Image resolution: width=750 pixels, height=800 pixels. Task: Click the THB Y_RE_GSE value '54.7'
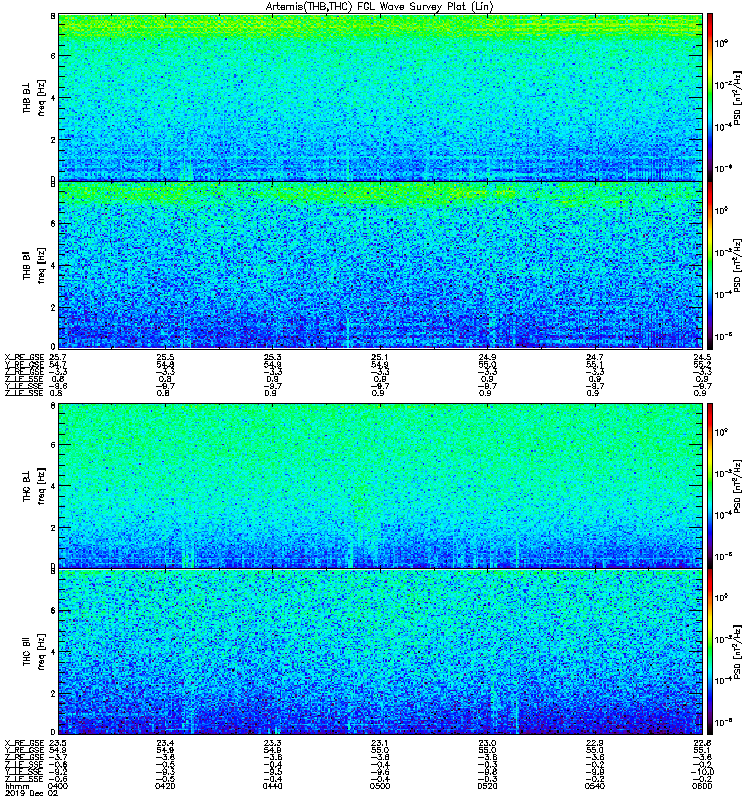[x=58, y=365]
